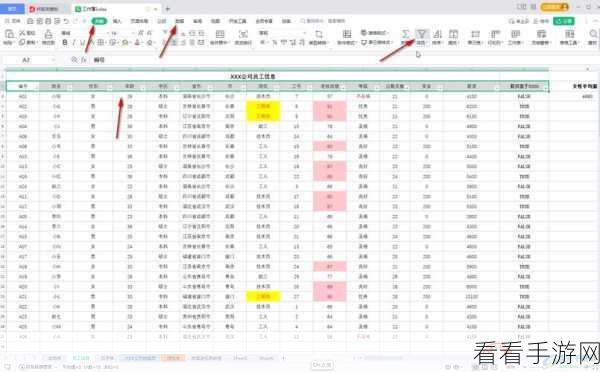Pick the fill color bucket swatch
This screenshot has width=600, height=372.
coord(125,42)
